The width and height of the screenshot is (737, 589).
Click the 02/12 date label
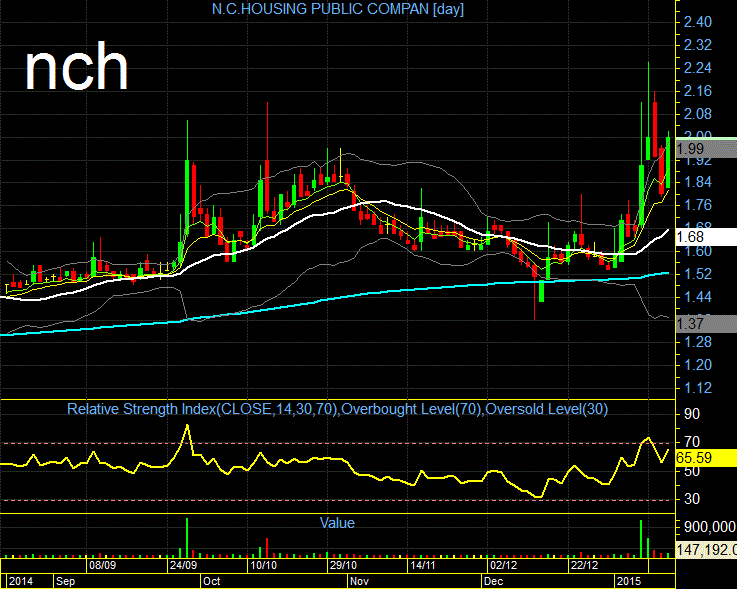click(503, 565)
